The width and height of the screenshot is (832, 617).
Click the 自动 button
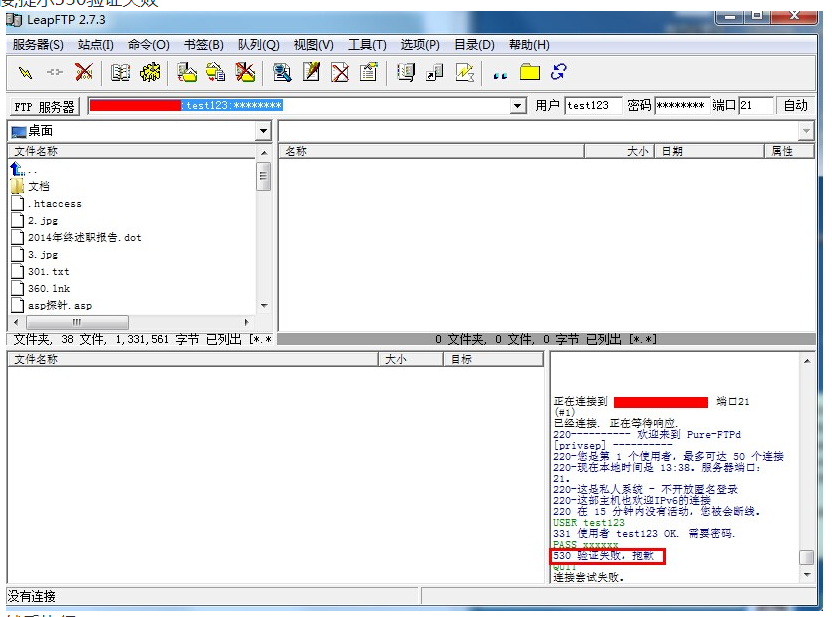click(x=795, y=106)
